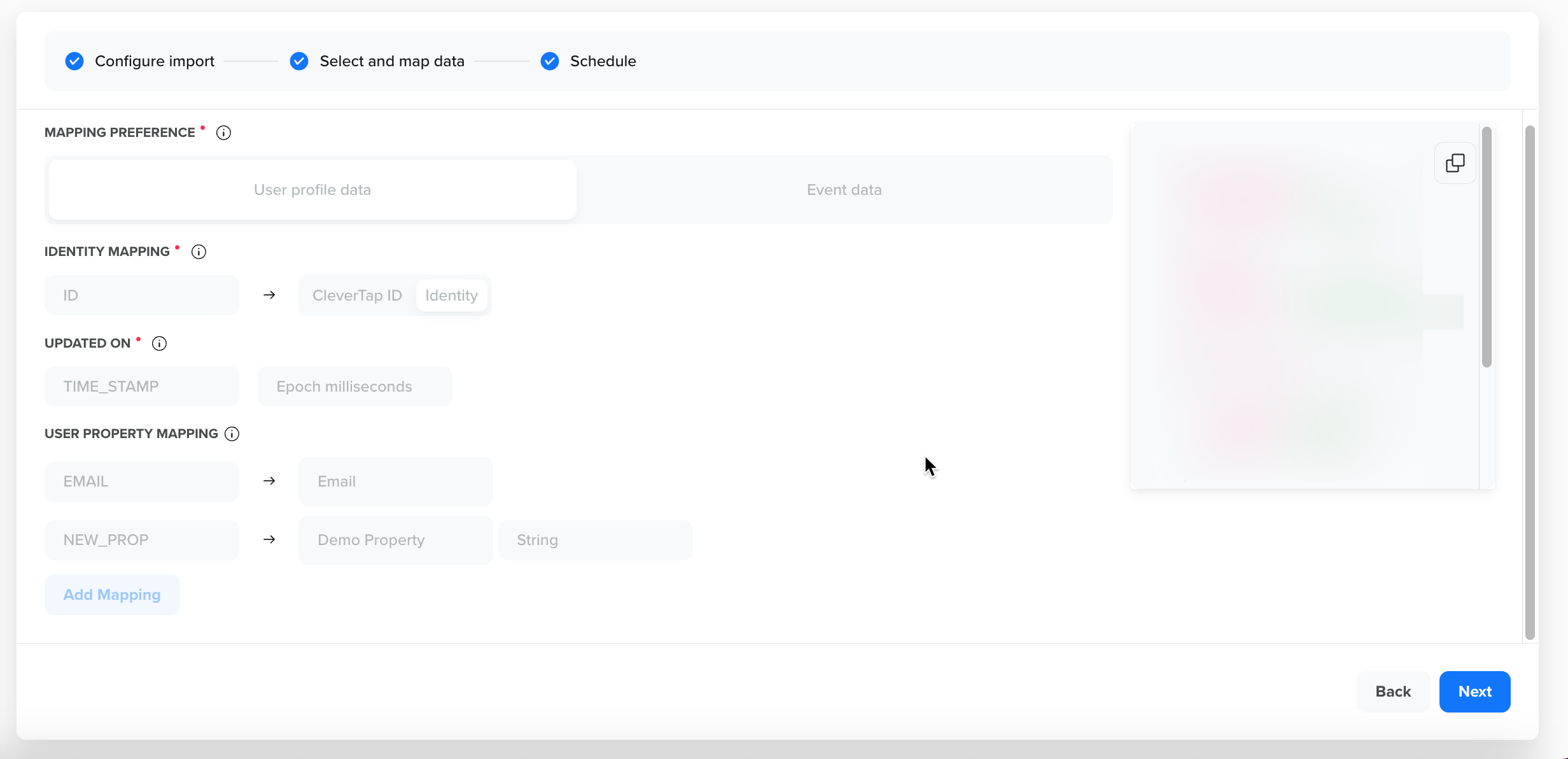The width and height of the screenshot is (1568, 759).
Task: Open the Updated On info tooltip
Action: pos(159,343)
